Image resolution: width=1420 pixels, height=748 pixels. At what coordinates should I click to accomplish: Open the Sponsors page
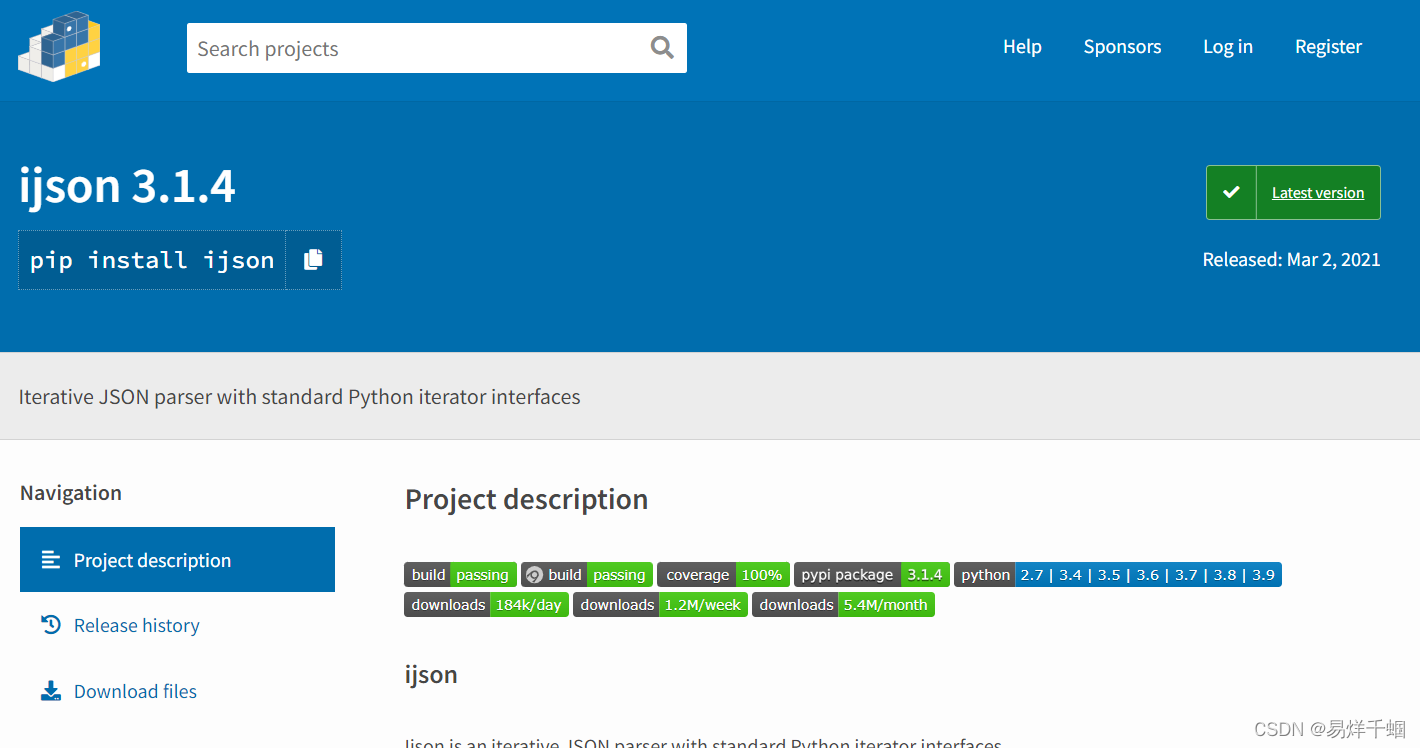click(1122, 46)
